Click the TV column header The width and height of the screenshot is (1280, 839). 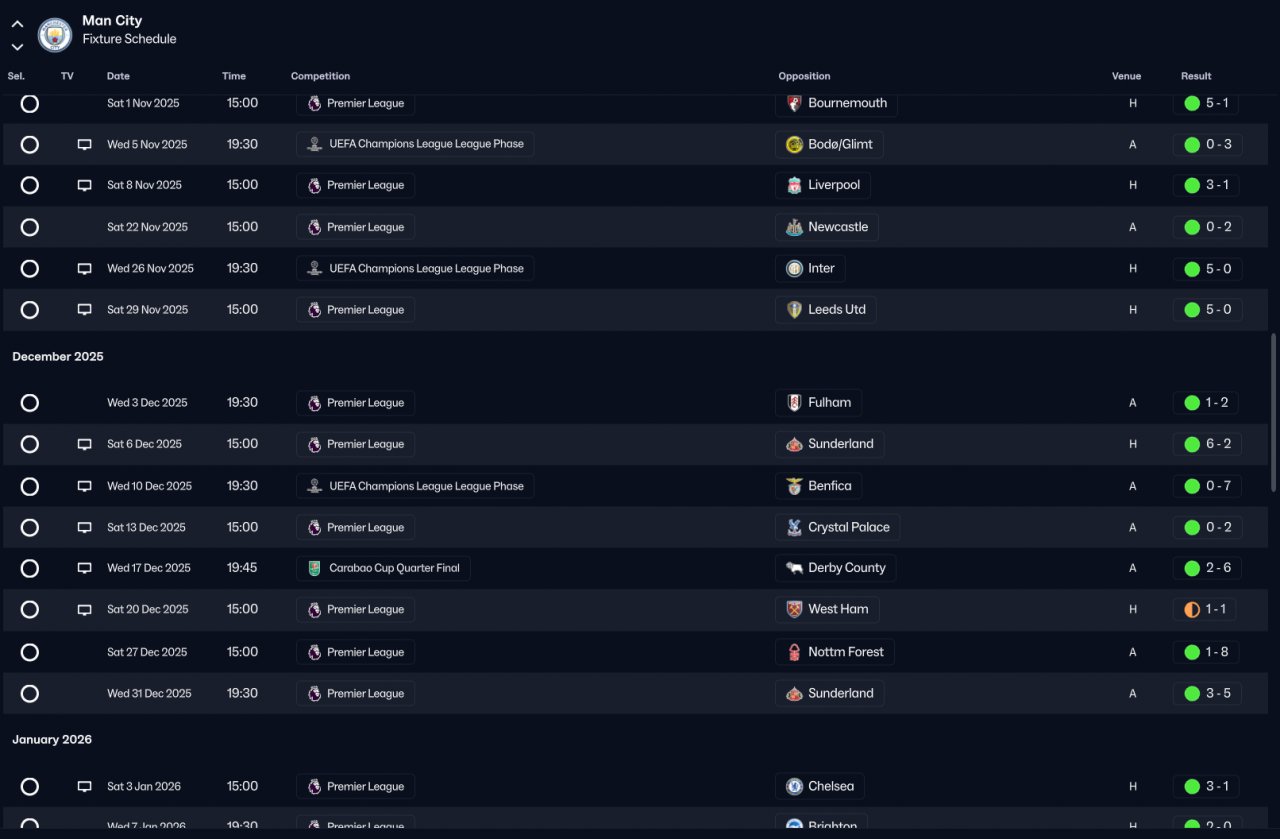[x=67, y=76]
